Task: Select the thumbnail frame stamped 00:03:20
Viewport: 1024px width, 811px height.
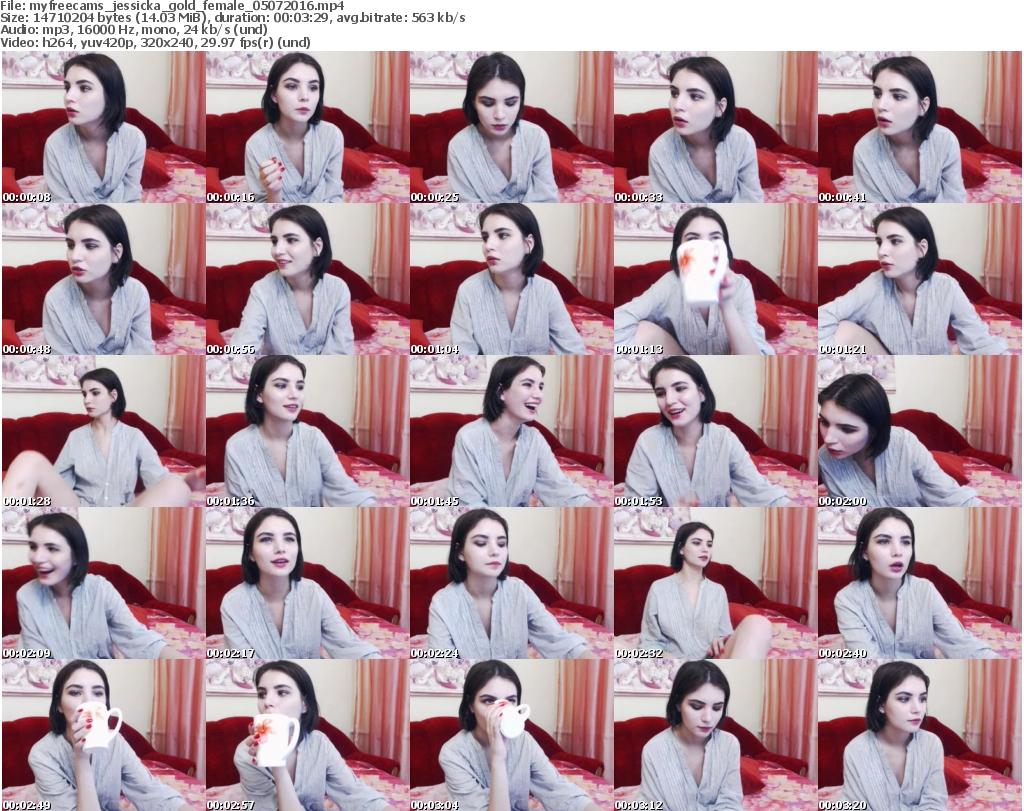Action: tap(920, 735)
